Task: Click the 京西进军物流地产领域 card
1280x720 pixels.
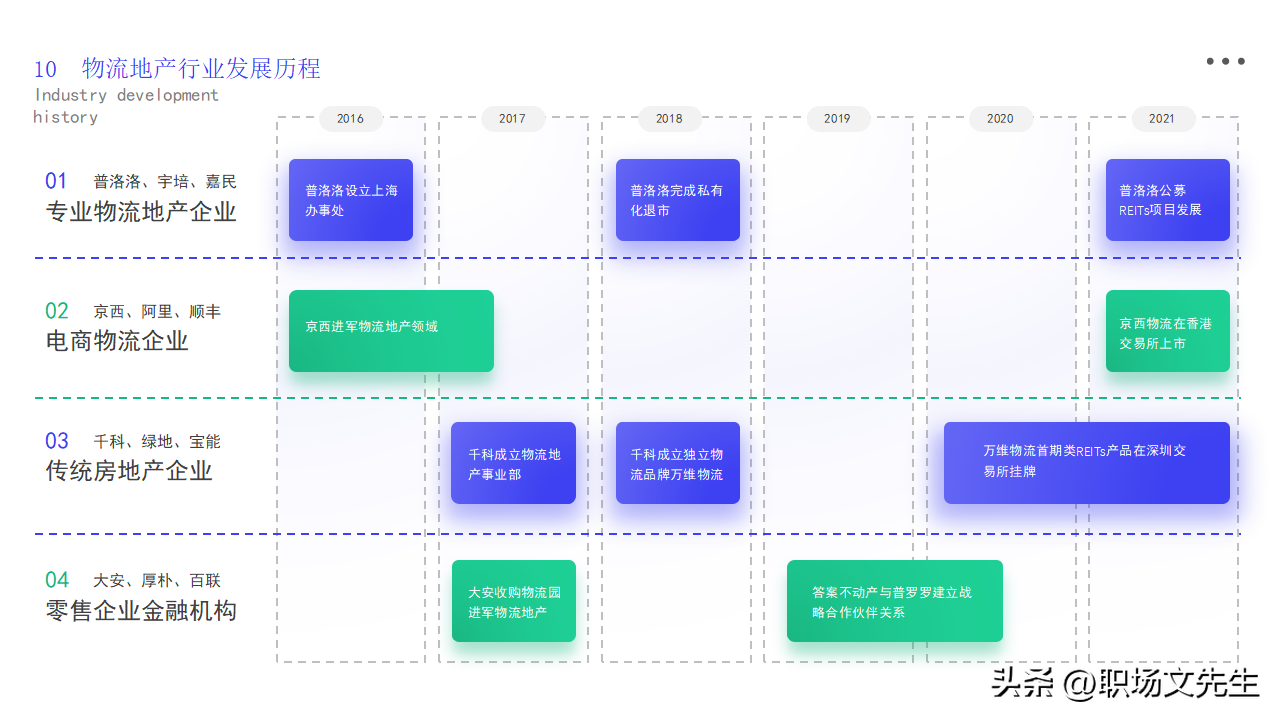Action: coord(391,331)
